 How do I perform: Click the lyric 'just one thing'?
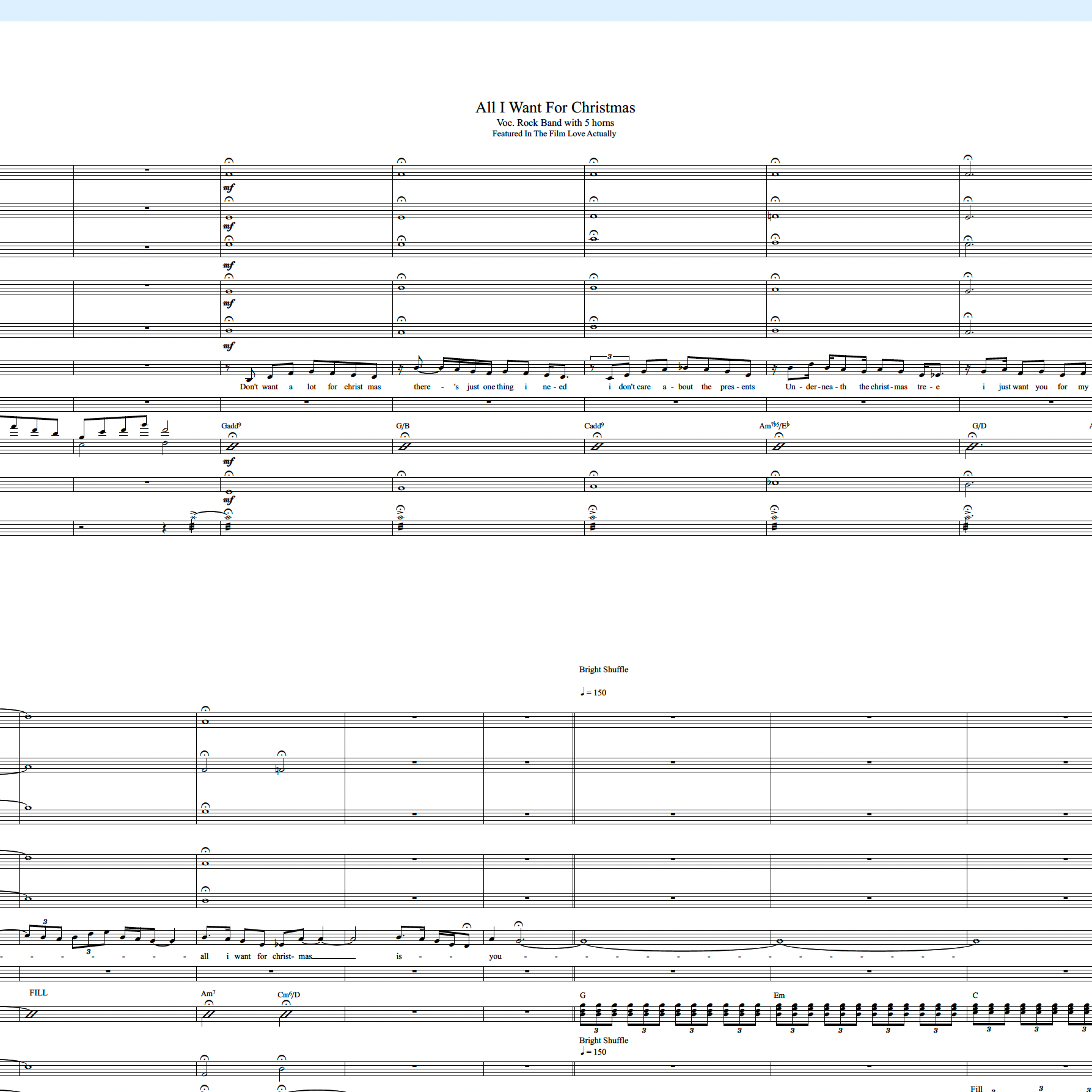coord(490,387)
